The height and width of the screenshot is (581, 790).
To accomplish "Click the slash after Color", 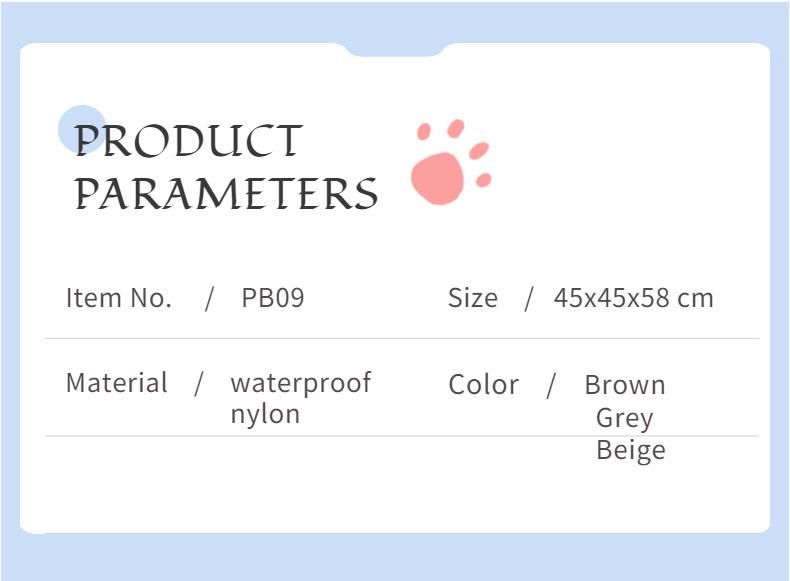I will 551,385.
